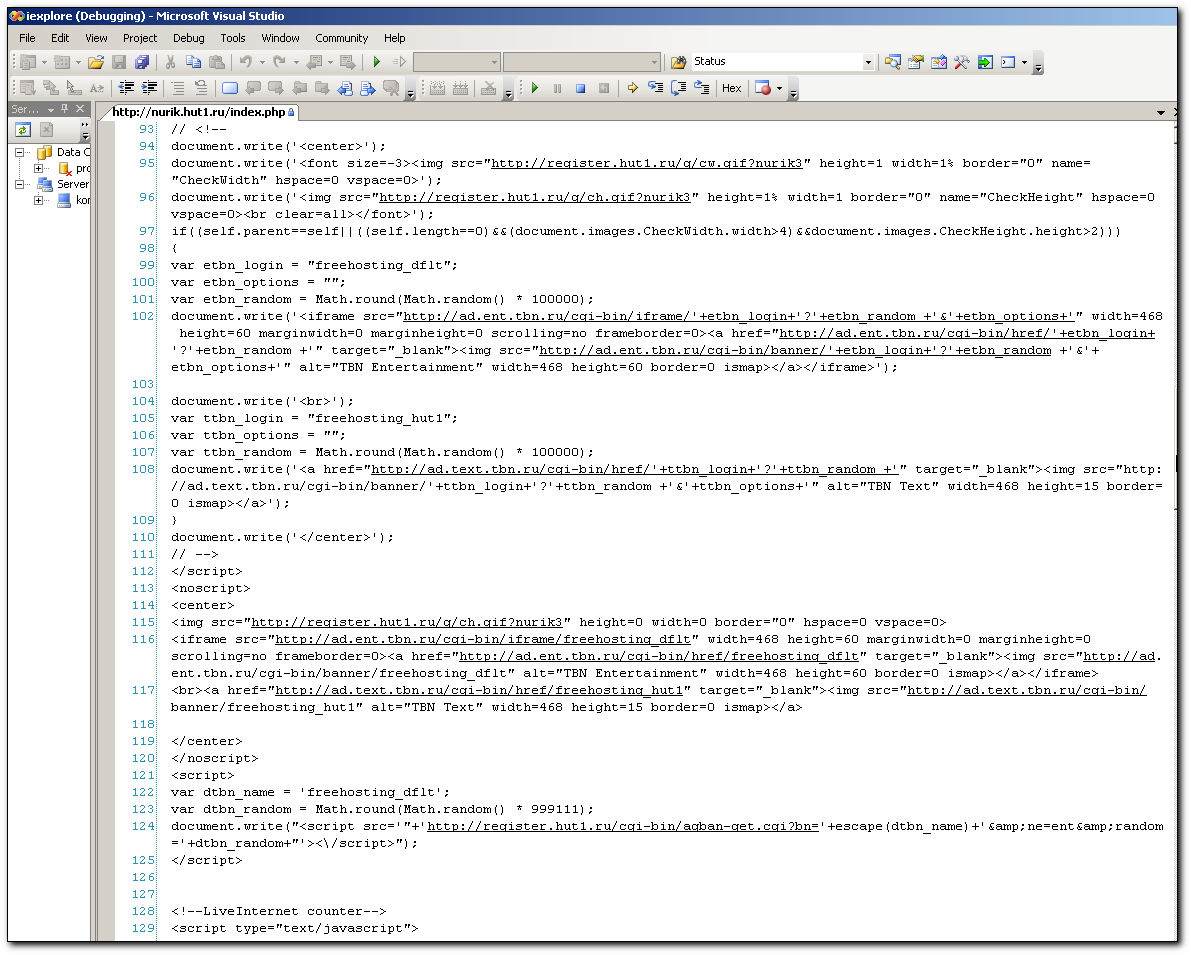Open the Undo history dropdown arrow
1191x955 pixels.
[262, 62]
